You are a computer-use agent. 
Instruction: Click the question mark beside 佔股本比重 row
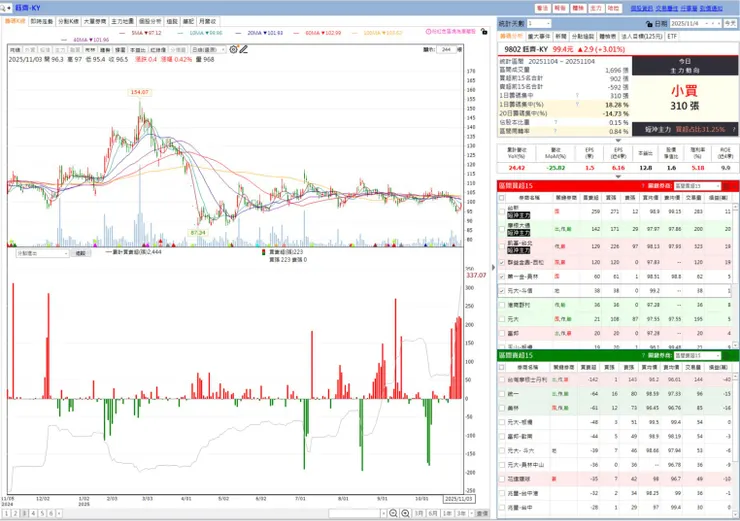[555, 122]
